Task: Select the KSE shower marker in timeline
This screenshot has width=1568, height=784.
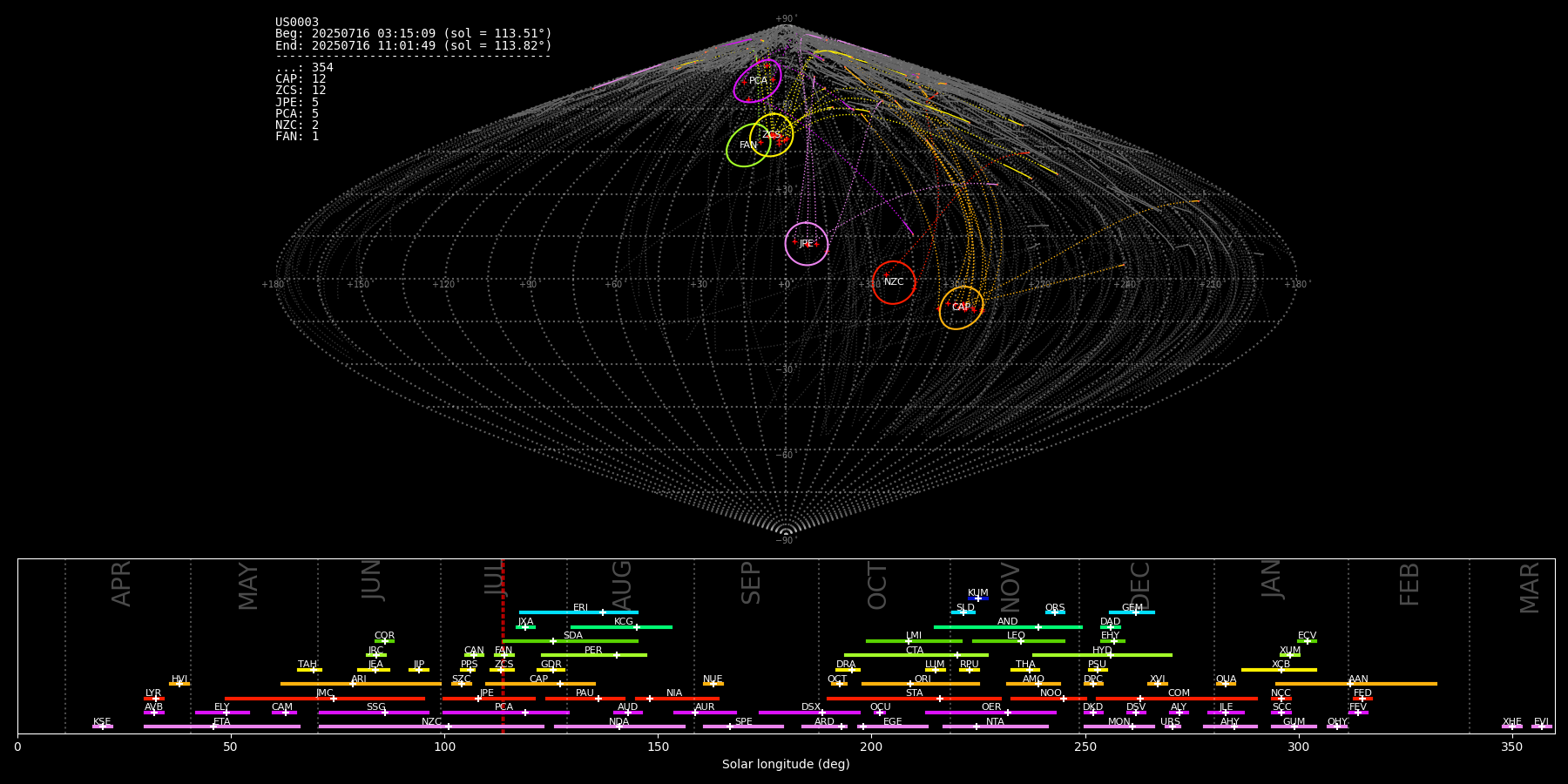Action: [x=102, y=727]
